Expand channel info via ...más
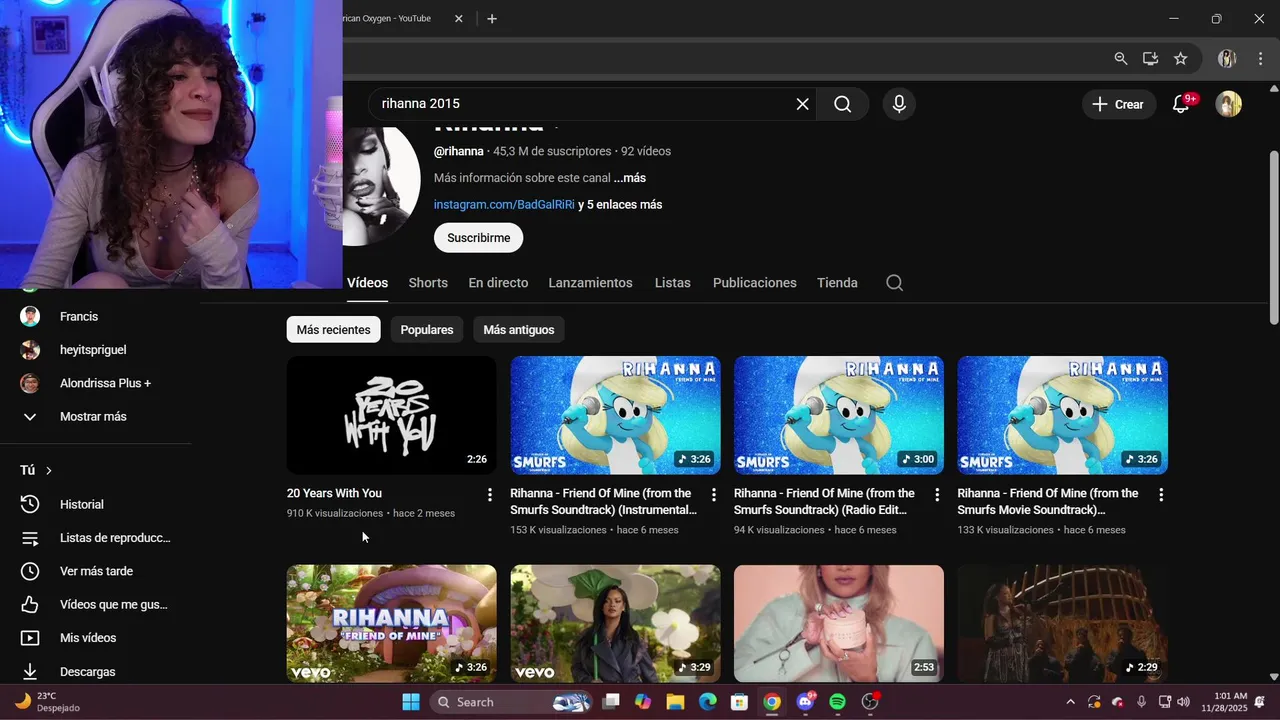Viewport: 1280px width, 720px height. (x=629, y=178)
